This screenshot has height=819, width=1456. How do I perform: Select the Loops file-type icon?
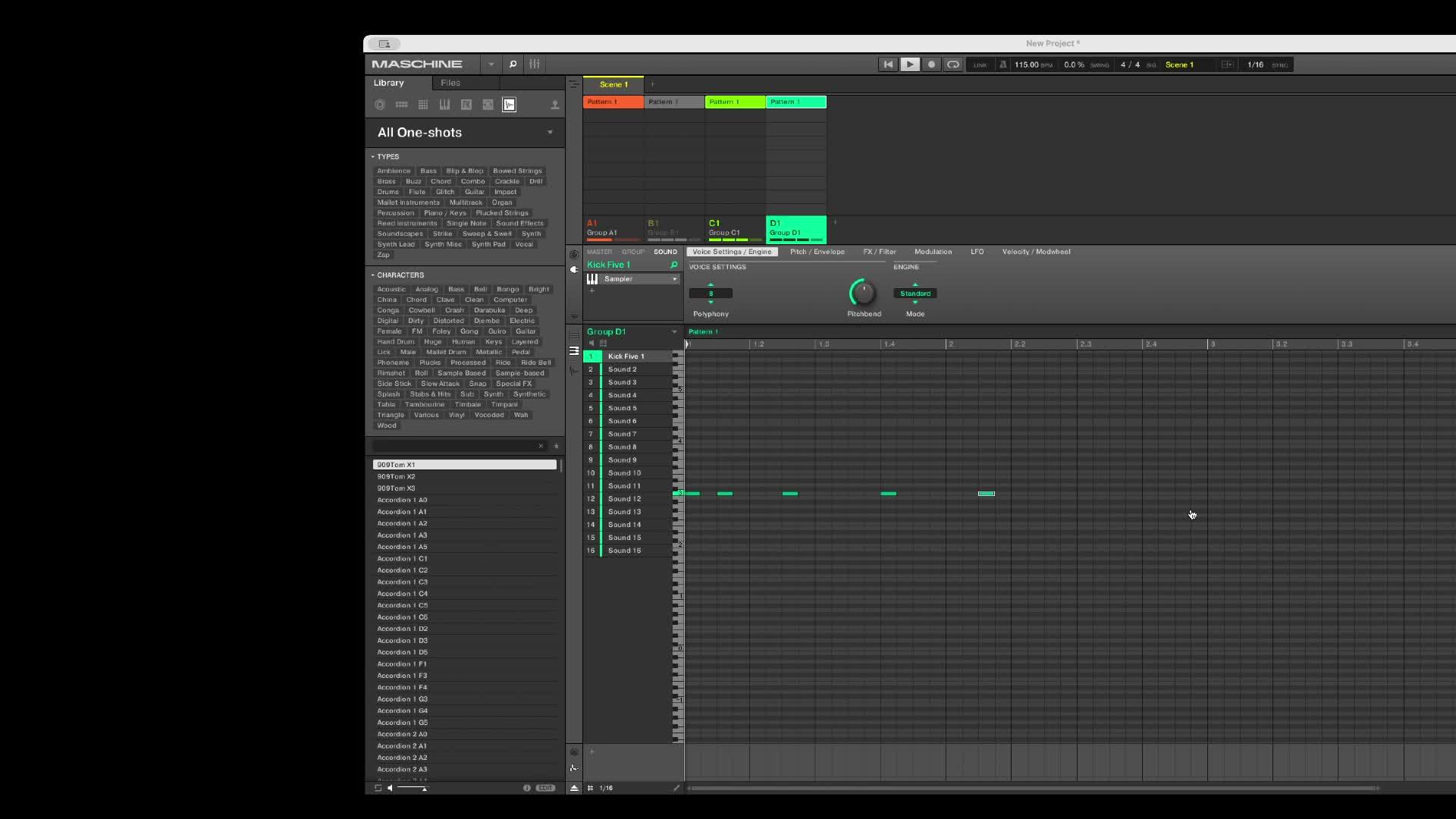488,105
